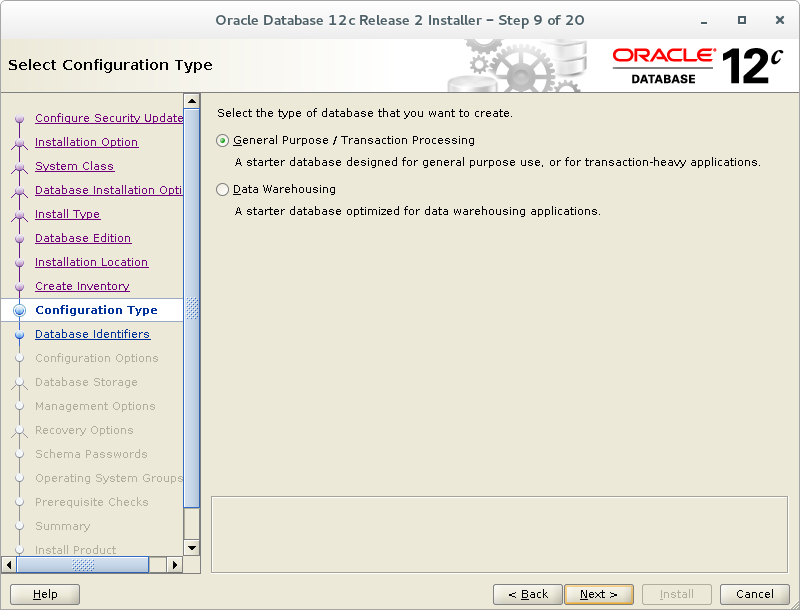Click the Database Identifiers step bullet icon

(19, 335)
